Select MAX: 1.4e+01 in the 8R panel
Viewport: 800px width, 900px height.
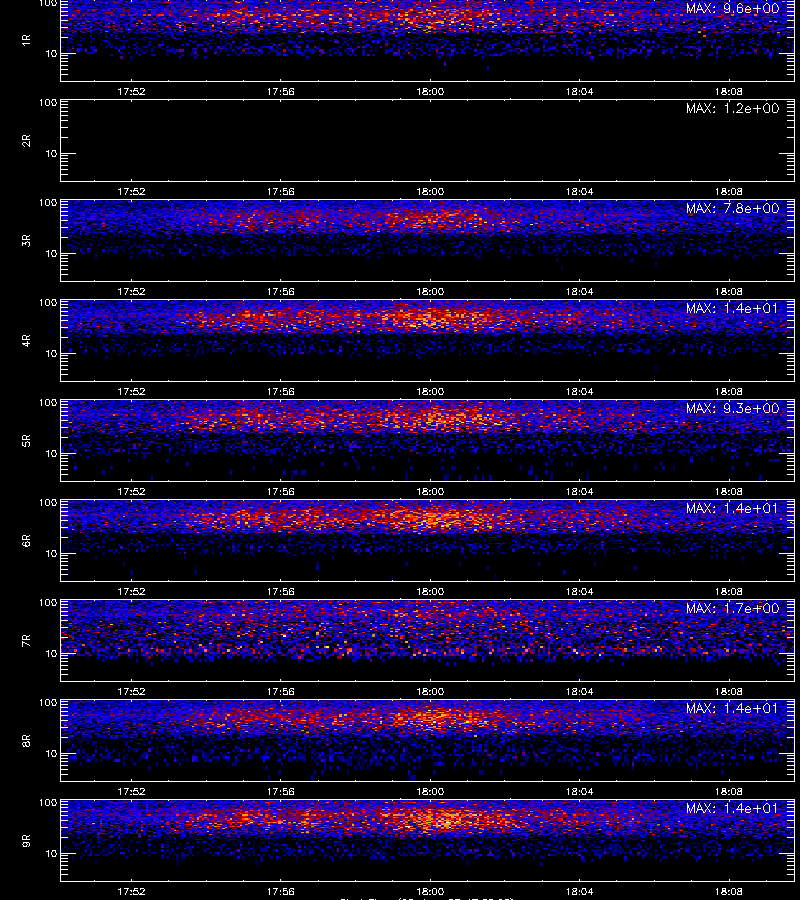(733, 708)
